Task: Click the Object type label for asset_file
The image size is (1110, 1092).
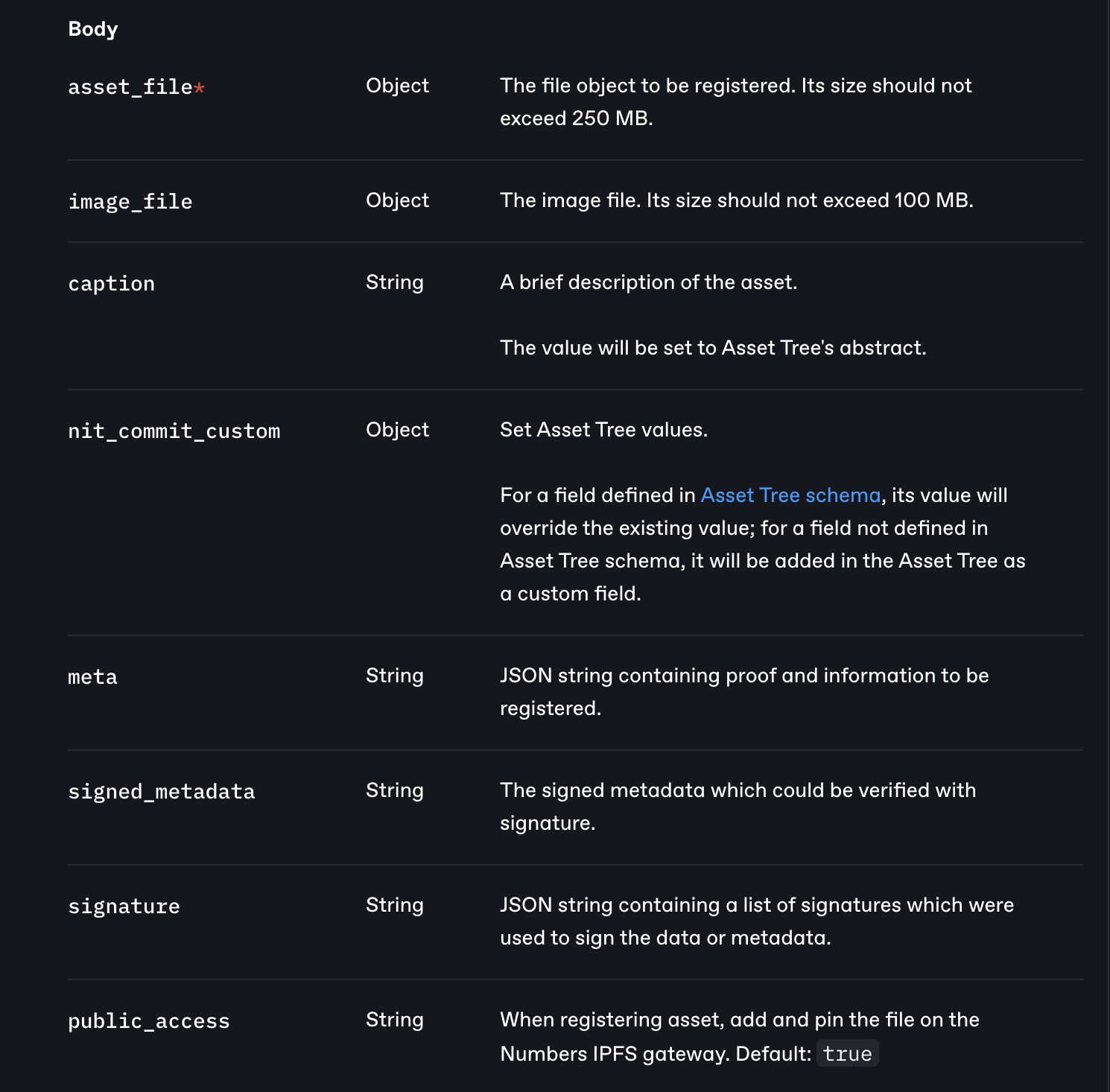Action: pyautogui.click(x=397, y=86)
